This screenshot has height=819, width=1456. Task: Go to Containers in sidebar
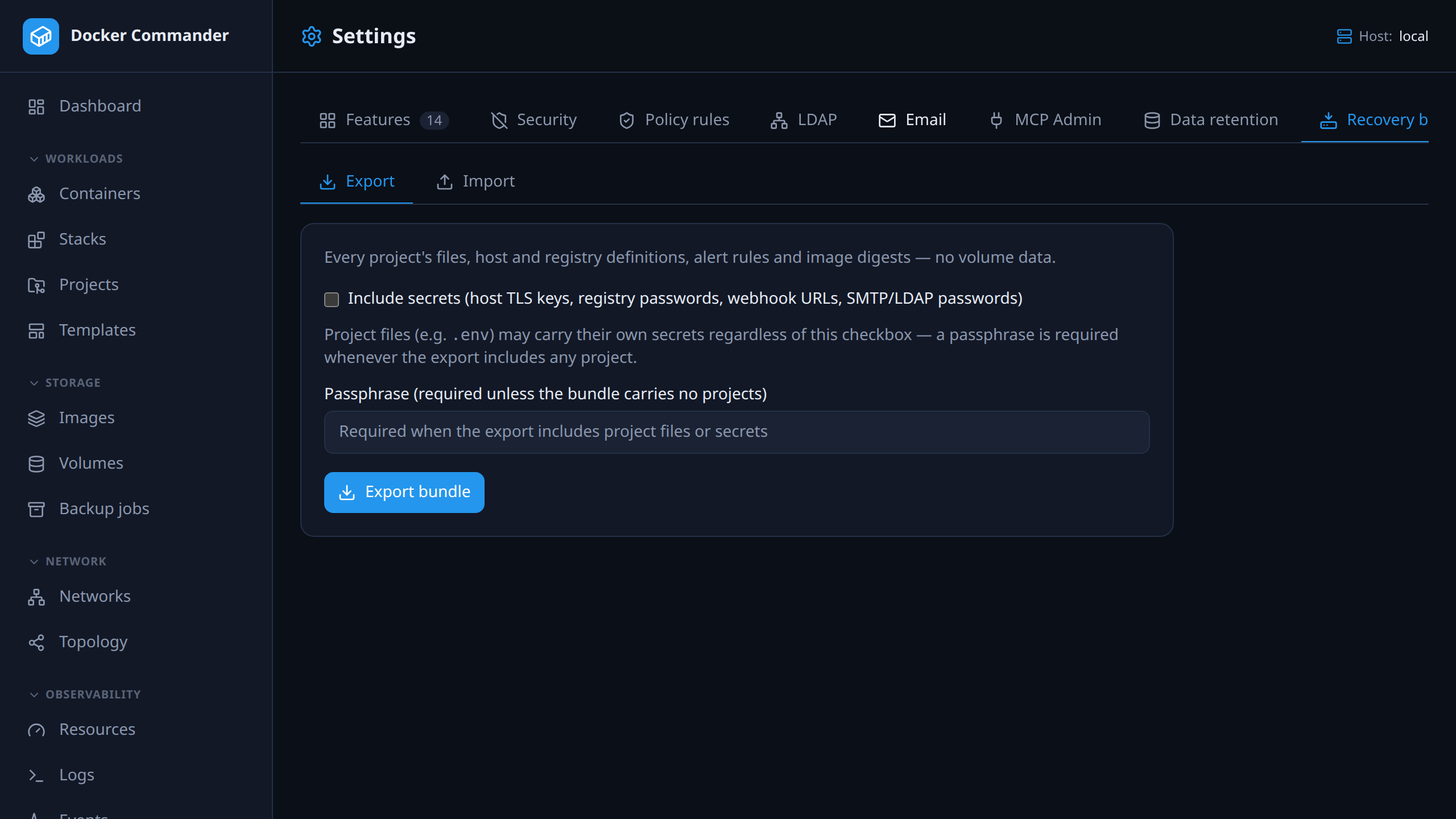[x=136, y=194]
